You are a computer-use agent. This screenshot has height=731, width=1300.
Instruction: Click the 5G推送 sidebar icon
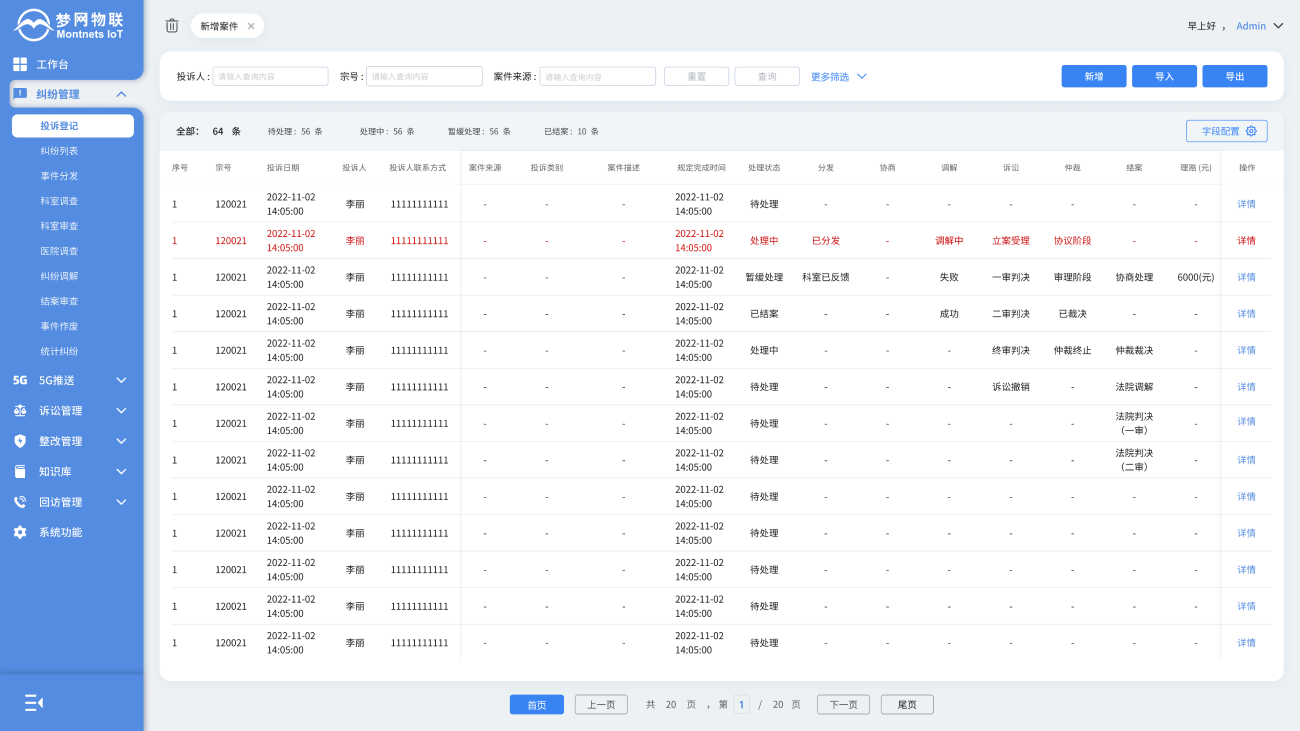[x=20, y=380]
